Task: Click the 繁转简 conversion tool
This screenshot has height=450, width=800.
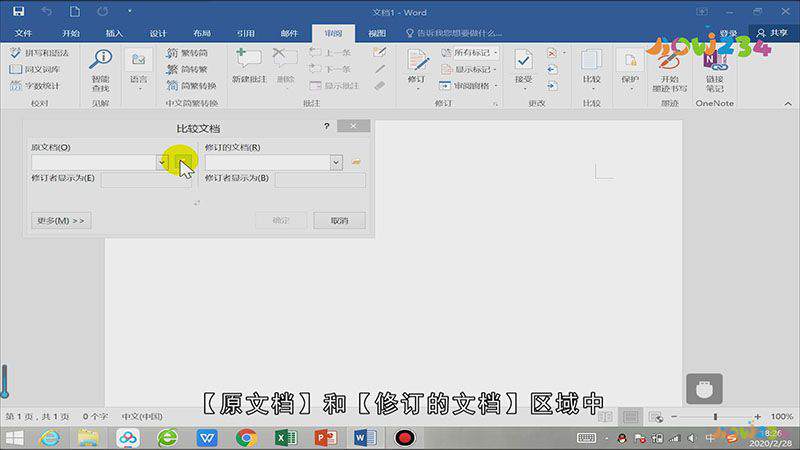Action: (187, 53)
